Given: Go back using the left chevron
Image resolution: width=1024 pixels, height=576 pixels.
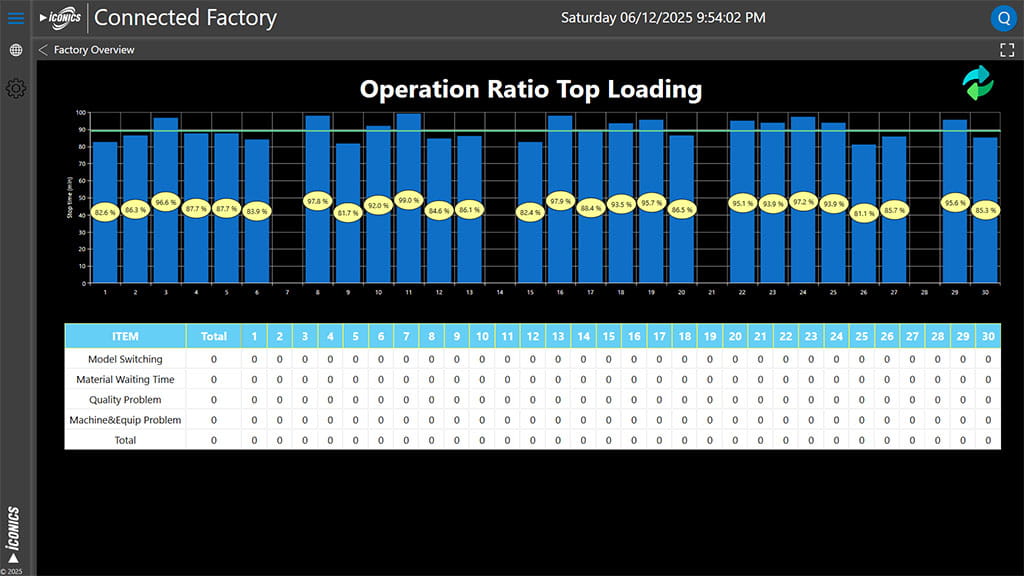Looking at the screenshot, I should point(43,50).
